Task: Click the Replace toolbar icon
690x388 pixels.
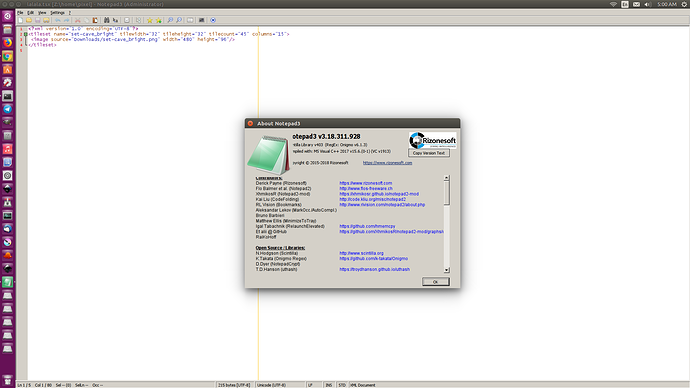Action: [115, 20]
